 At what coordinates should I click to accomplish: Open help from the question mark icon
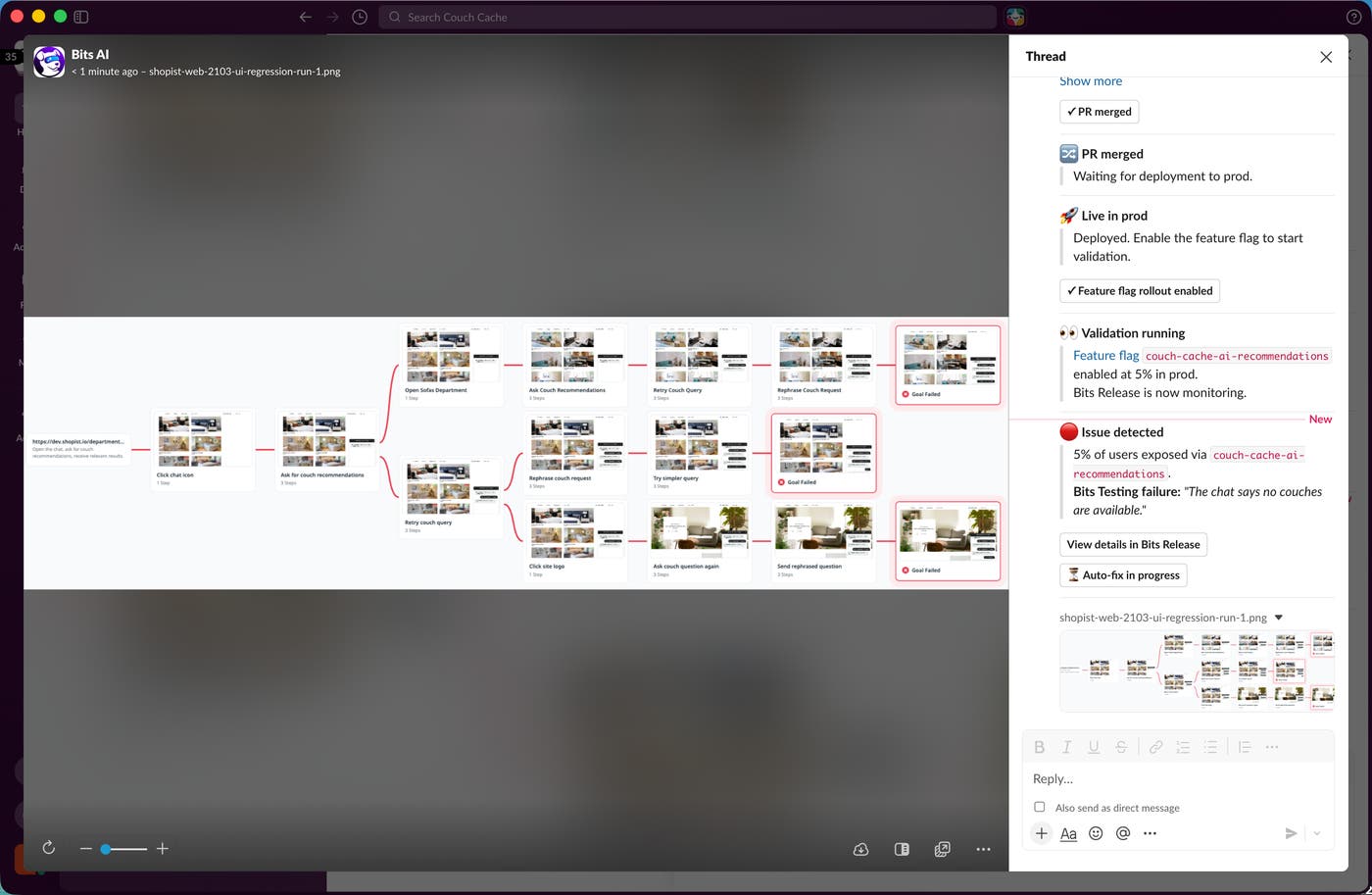pyautogui.click(x=1353, y=17)
